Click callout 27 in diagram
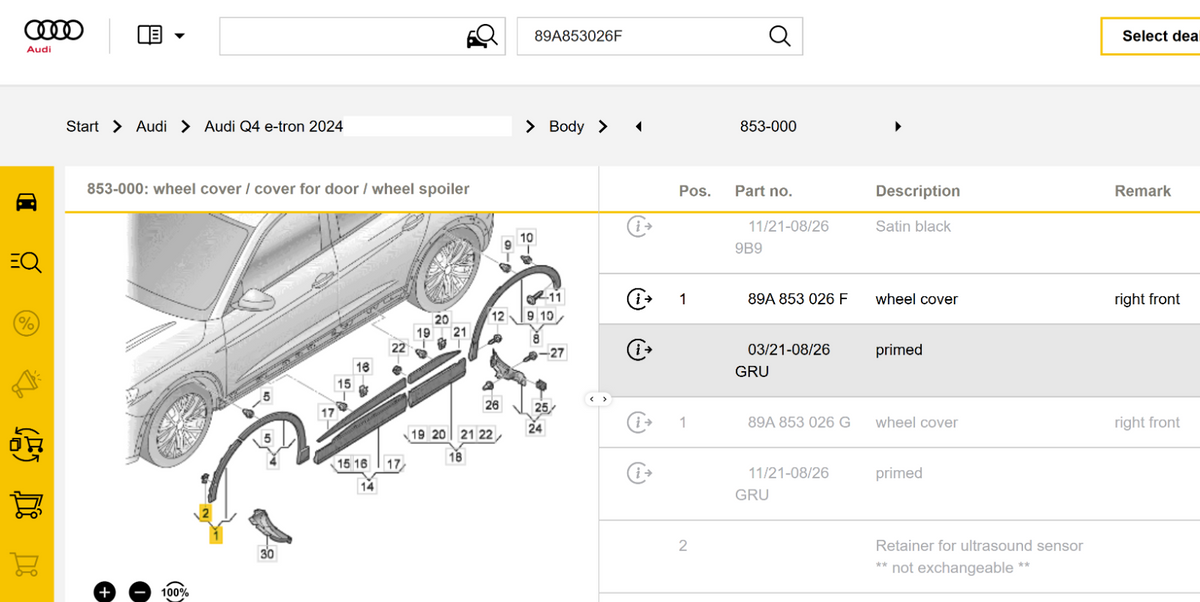This screenshot has width=1200, height=602. tap(557, 352)
